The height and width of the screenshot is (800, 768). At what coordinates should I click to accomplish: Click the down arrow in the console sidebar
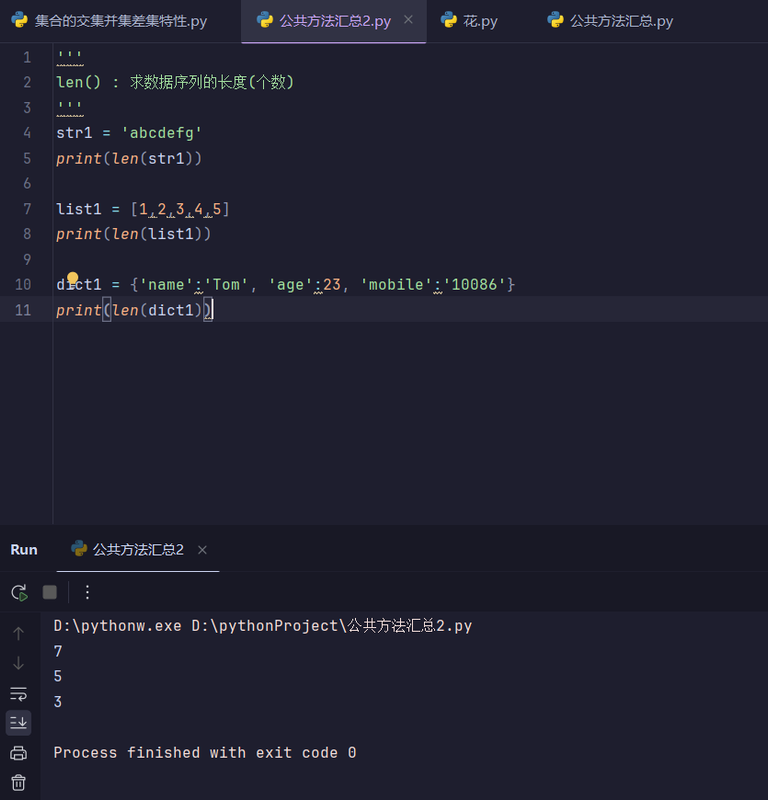click(x=18, y=663)
